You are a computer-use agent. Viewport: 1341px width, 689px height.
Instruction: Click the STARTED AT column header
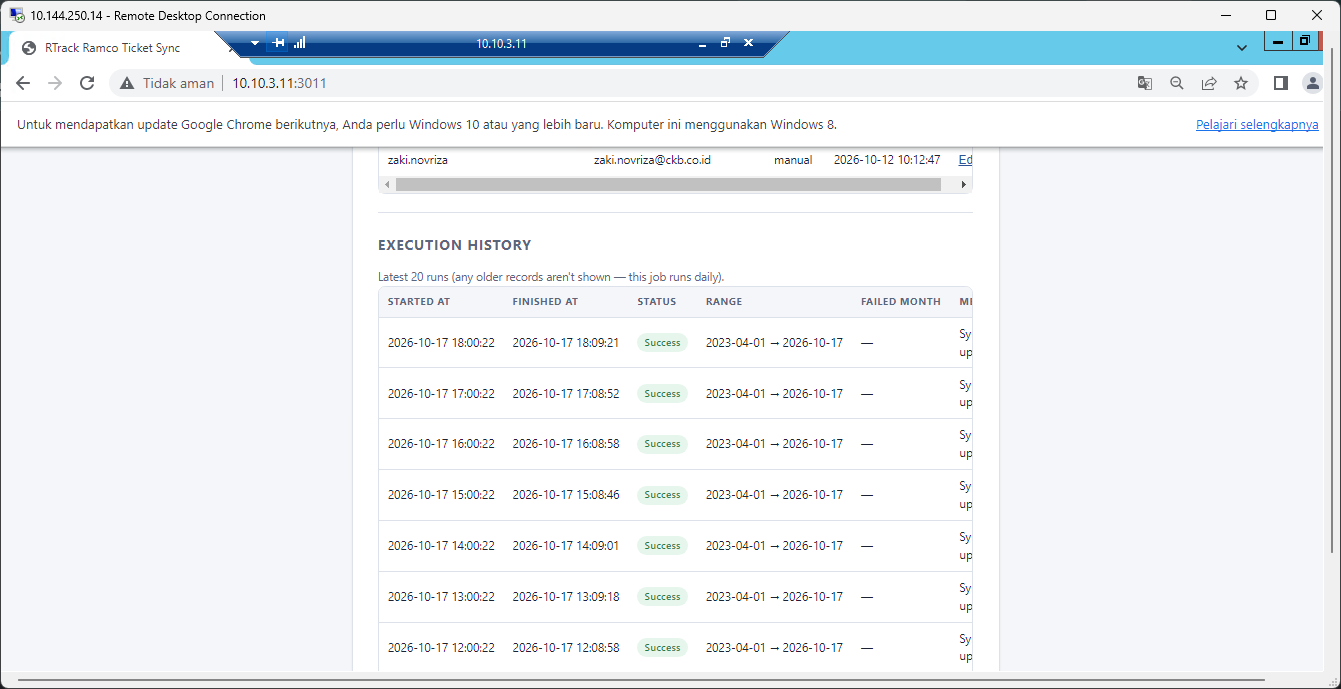coord(418,302)
